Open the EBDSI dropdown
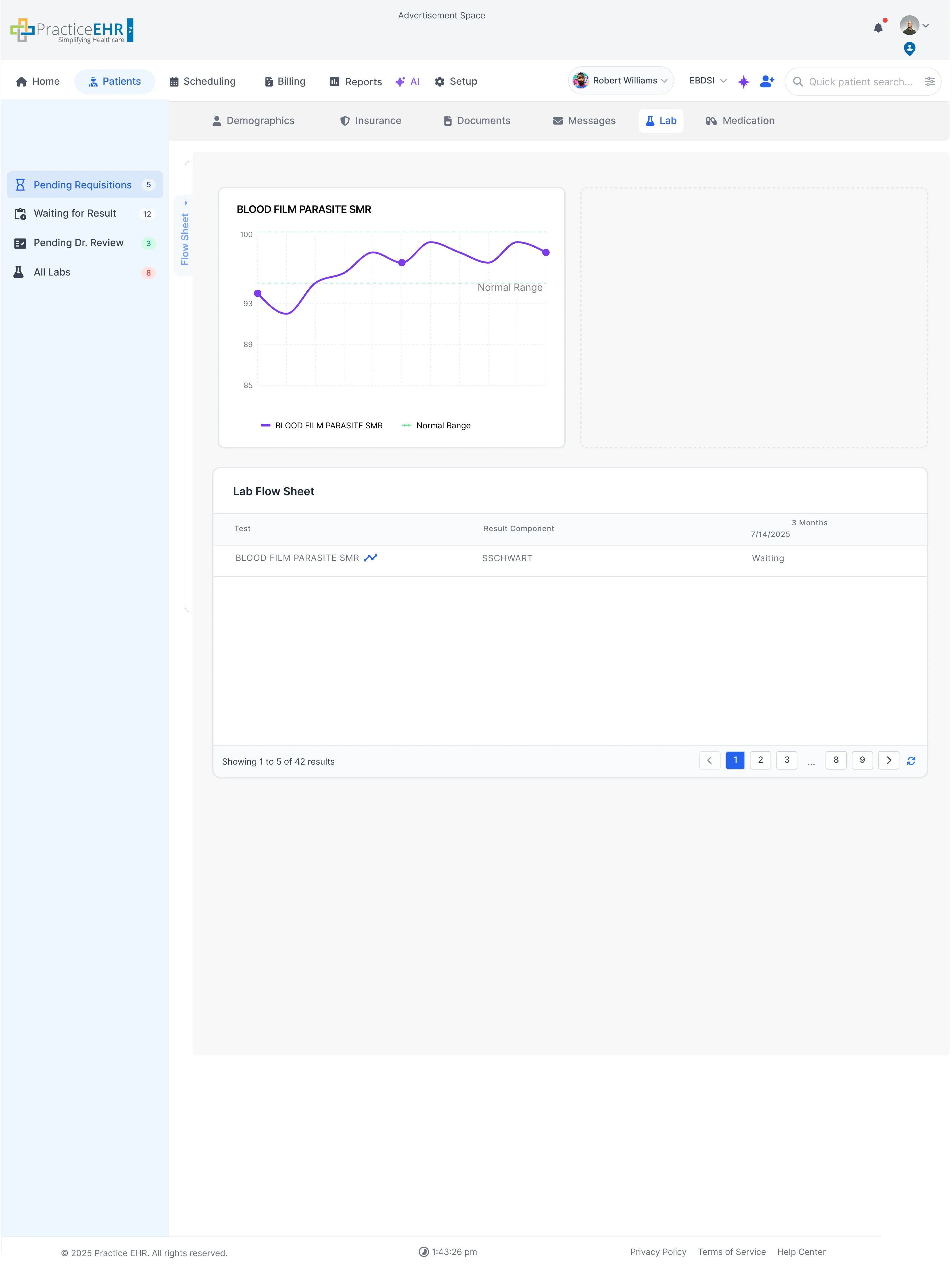The width and height of the screenshot is (952, 1277). click(708, 81)
